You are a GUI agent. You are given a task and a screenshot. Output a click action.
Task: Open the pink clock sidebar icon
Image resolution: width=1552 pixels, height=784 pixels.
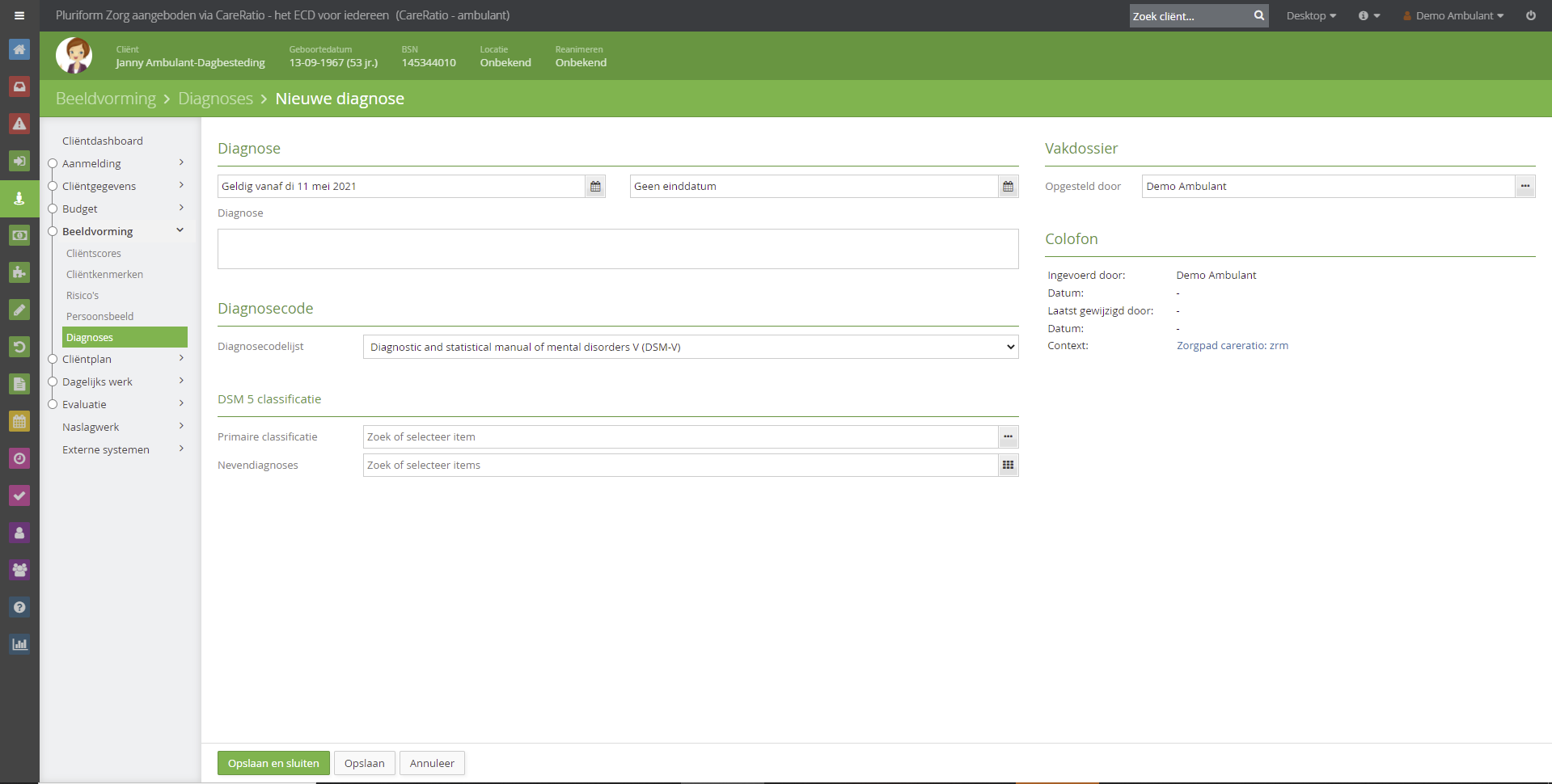click(x=19, y=458)
